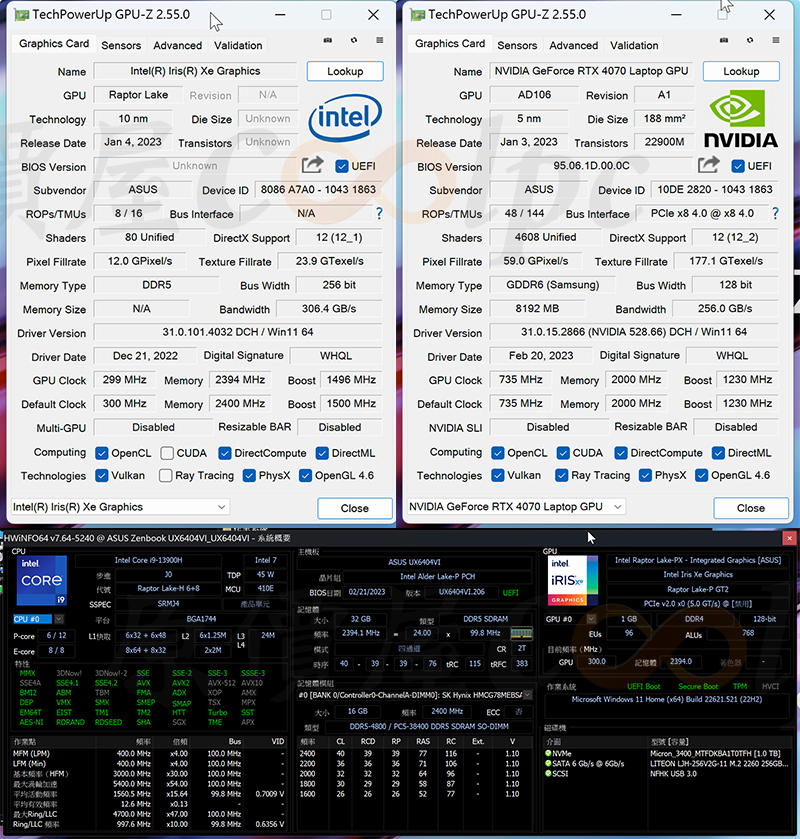
Task: Click the screenshot camera icon in Intel GPU-Z window
Action: click(x=327, y=40)
